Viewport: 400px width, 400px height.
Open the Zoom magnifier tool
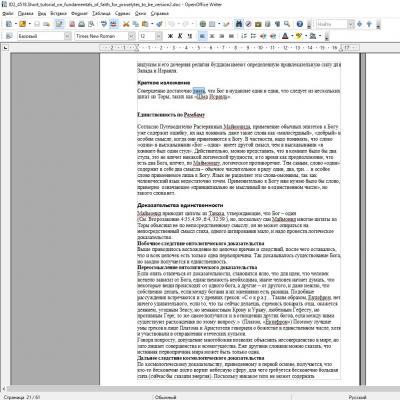287,24
